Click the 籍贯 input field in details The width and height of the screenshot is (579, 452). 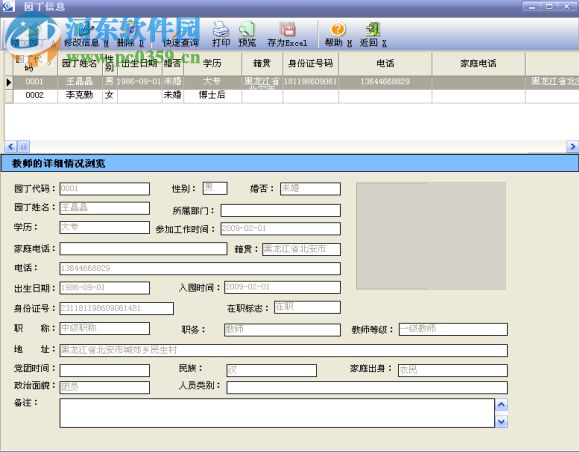coord(301,249)
